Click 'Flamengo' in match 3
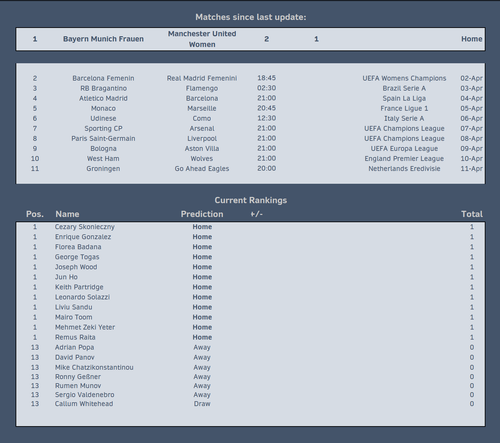500x443 pixels. (x=202, y=88)
